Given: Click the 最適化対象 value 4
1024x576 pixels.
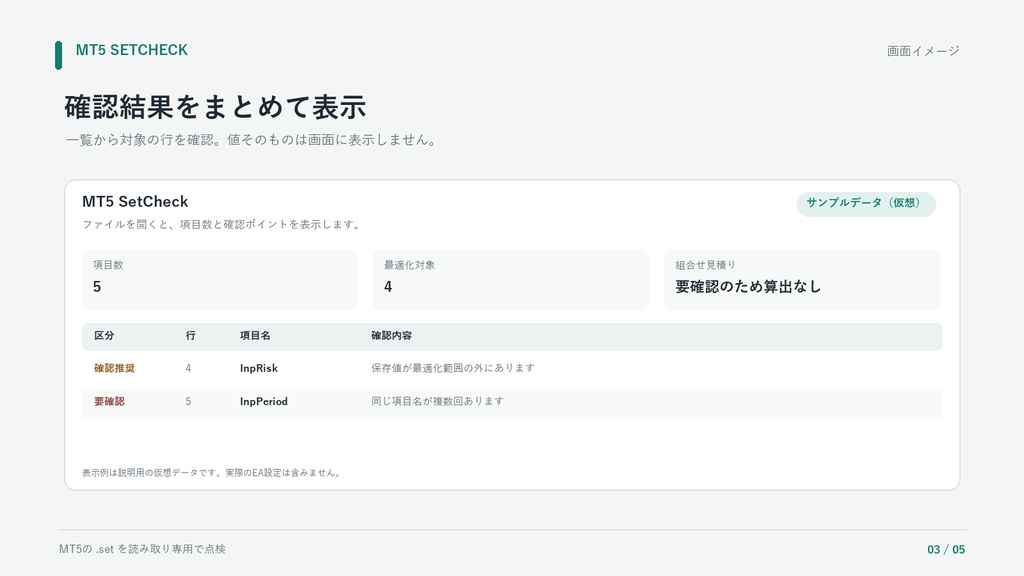Looking at the screenshot, I should [x=388, y=287].
